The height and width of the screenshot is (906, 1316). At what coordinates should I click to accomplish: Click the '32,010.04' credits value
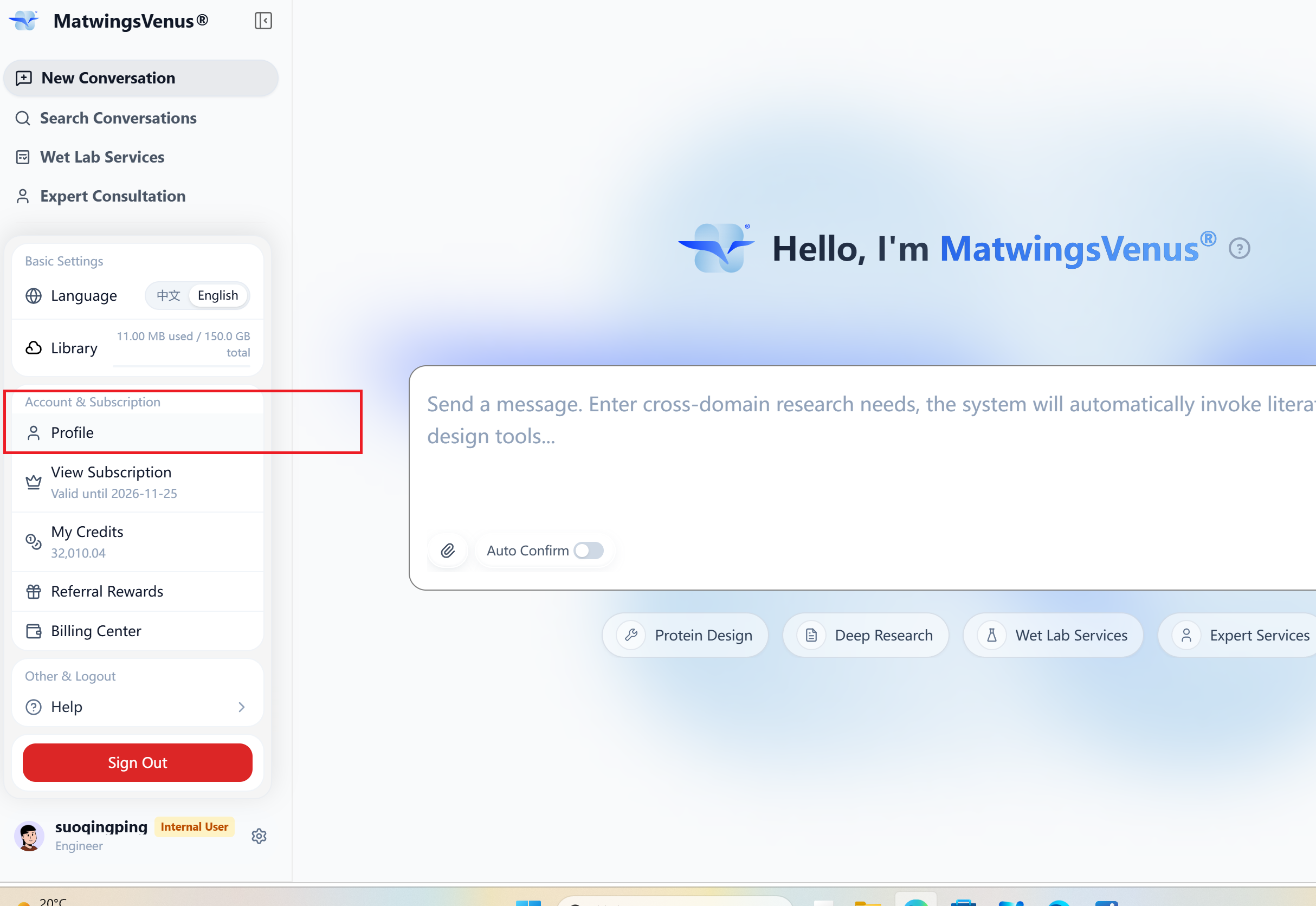[x=79, y=553]
